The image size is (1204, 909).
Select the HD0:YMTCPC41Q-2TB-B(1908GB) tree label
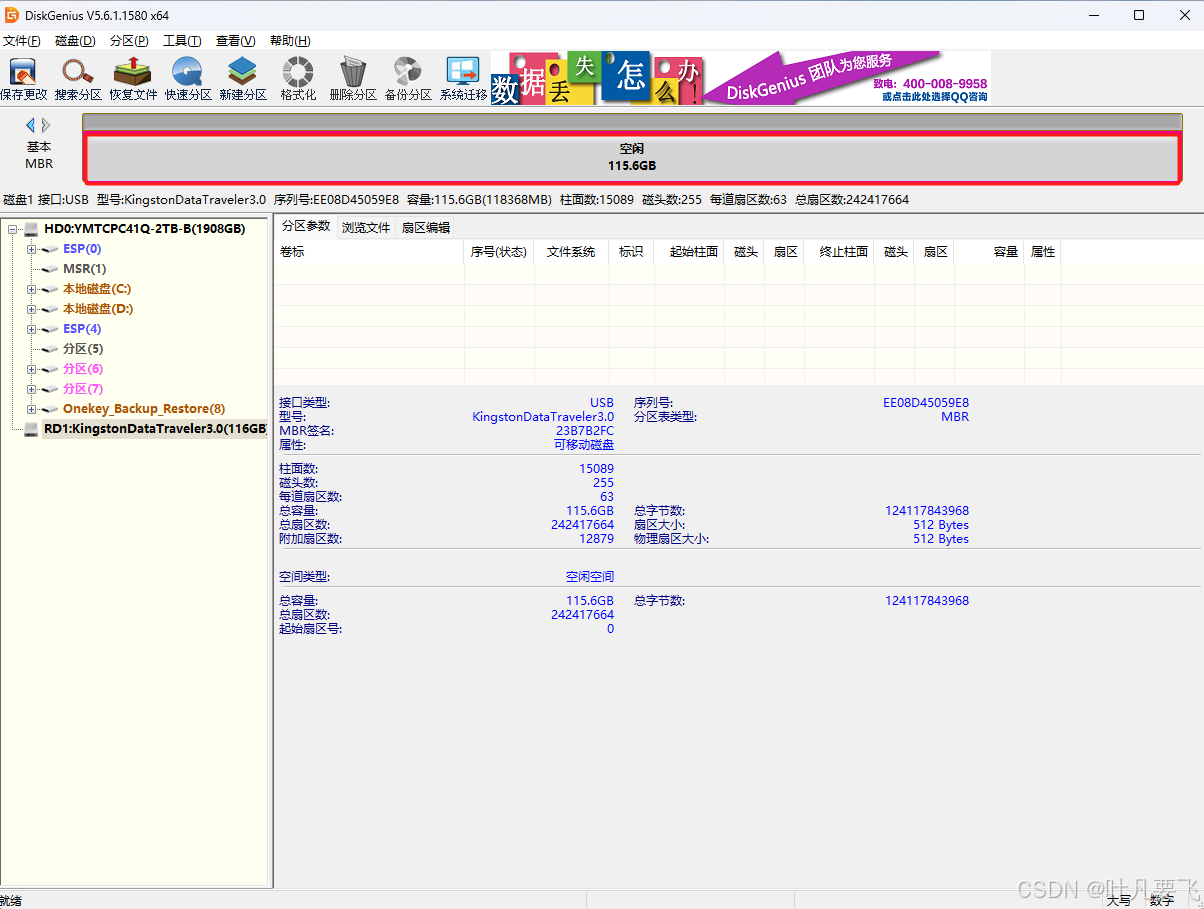[x=145, y=229]
